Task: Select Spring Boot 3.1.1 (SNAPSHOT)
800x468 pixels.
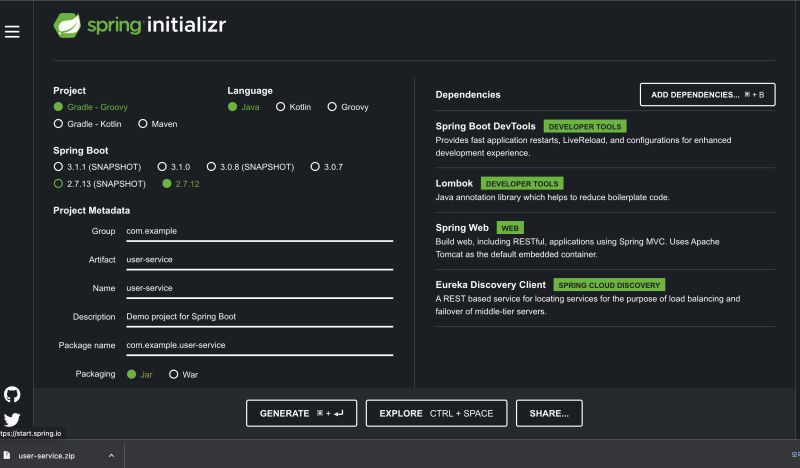Action: (97, 166)
